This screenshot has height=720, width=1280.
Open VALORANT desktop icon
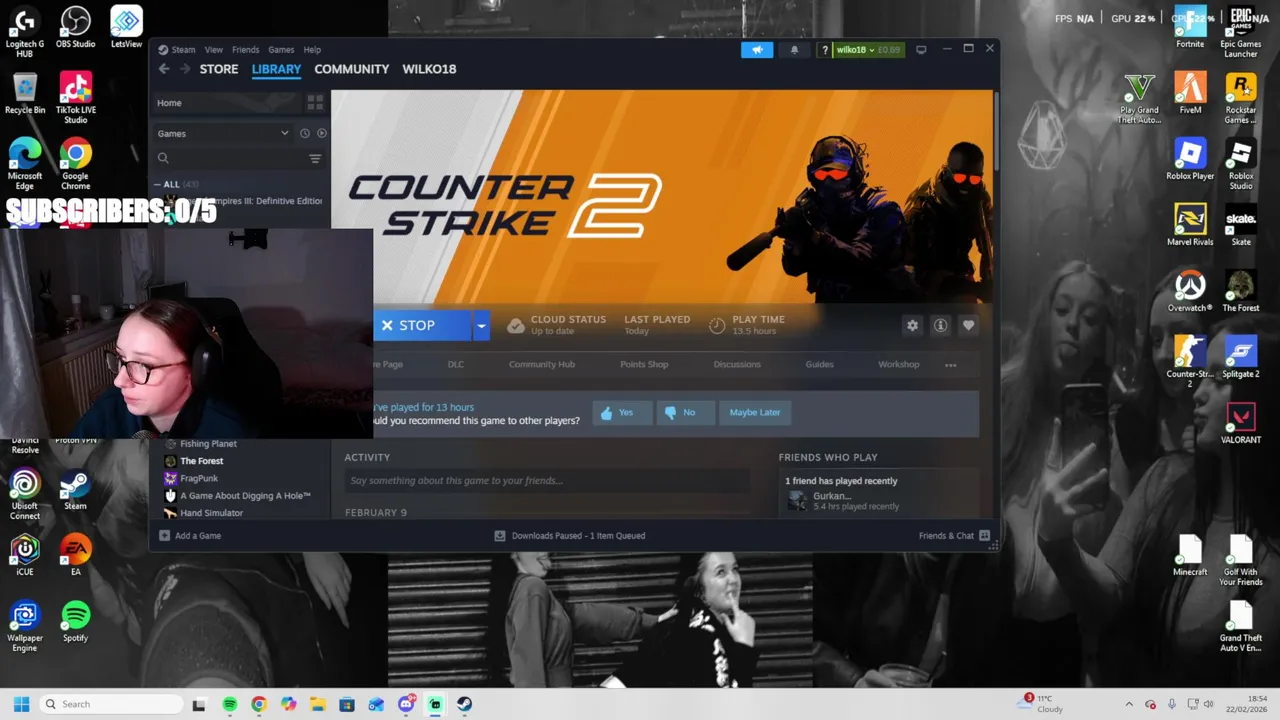[1240, 423]
